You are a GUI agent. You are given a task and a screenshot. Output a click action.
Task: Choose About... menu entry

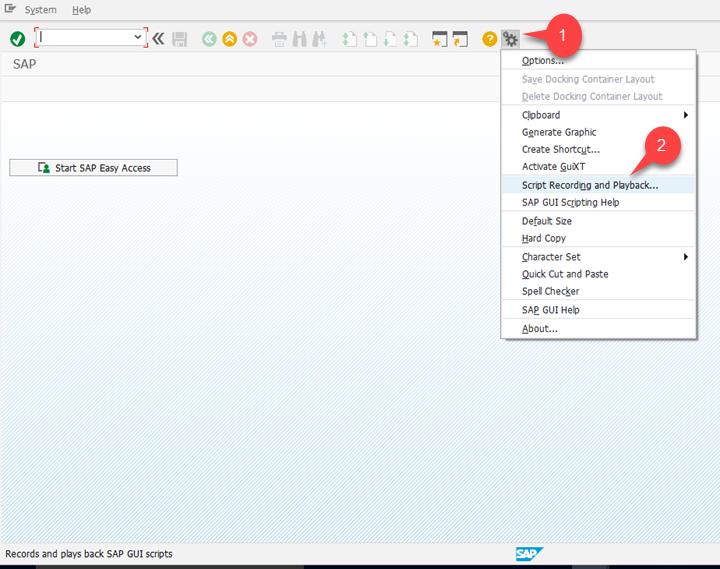(x=598, y=329)
